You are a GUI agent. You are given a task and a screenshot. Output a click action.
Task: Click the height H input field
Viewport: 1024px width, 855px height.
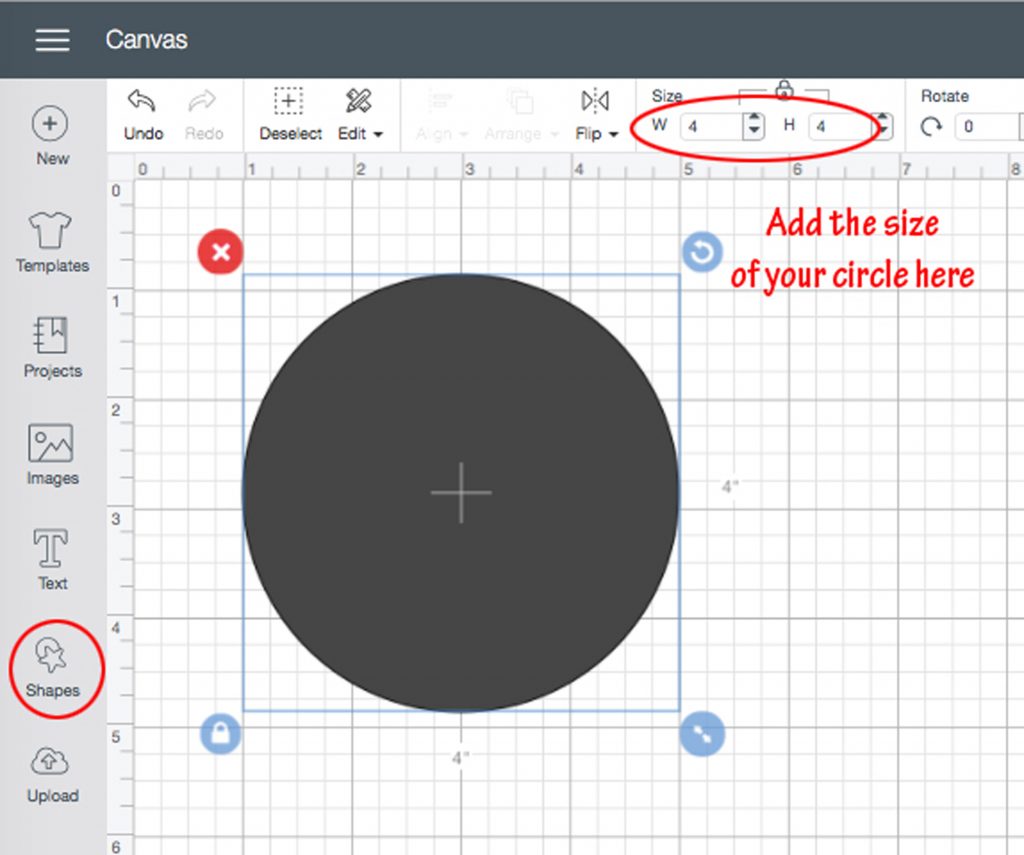tap(840, 127)
